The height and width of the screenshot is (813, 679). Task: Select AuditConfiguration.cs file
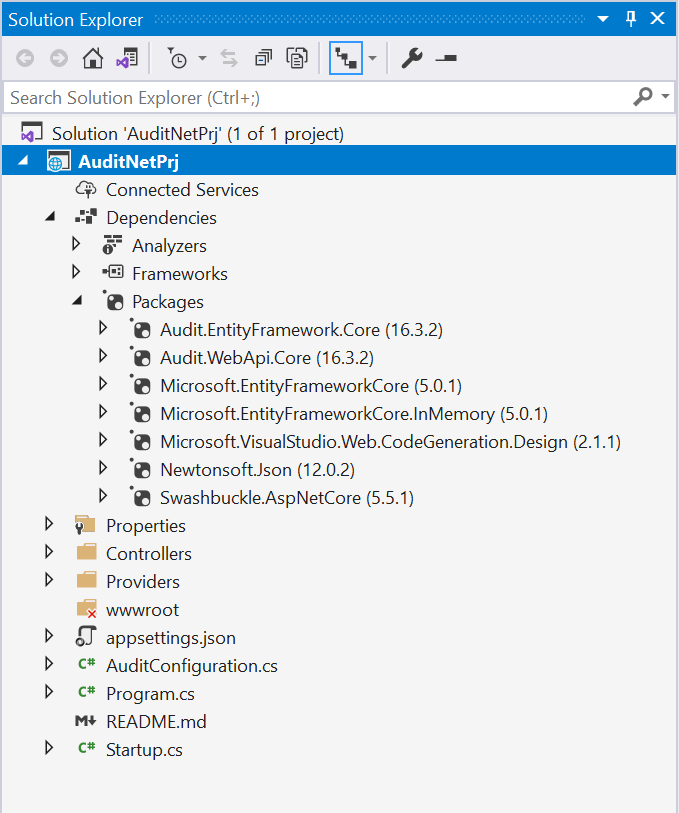[x=192, y=666]
